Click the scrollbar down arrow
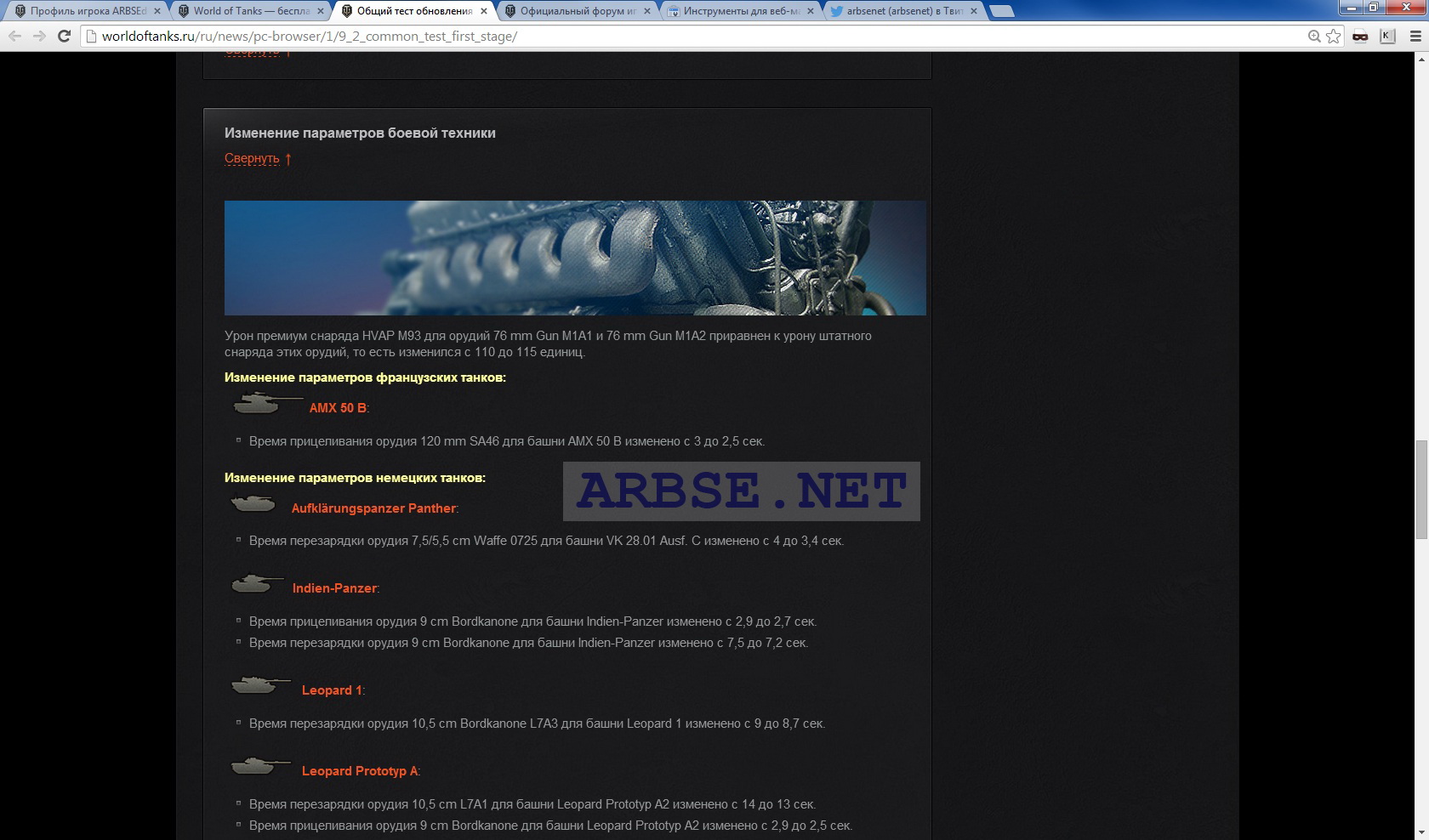The width and height of the screenshot is (1429, 840). [1421, 833]
